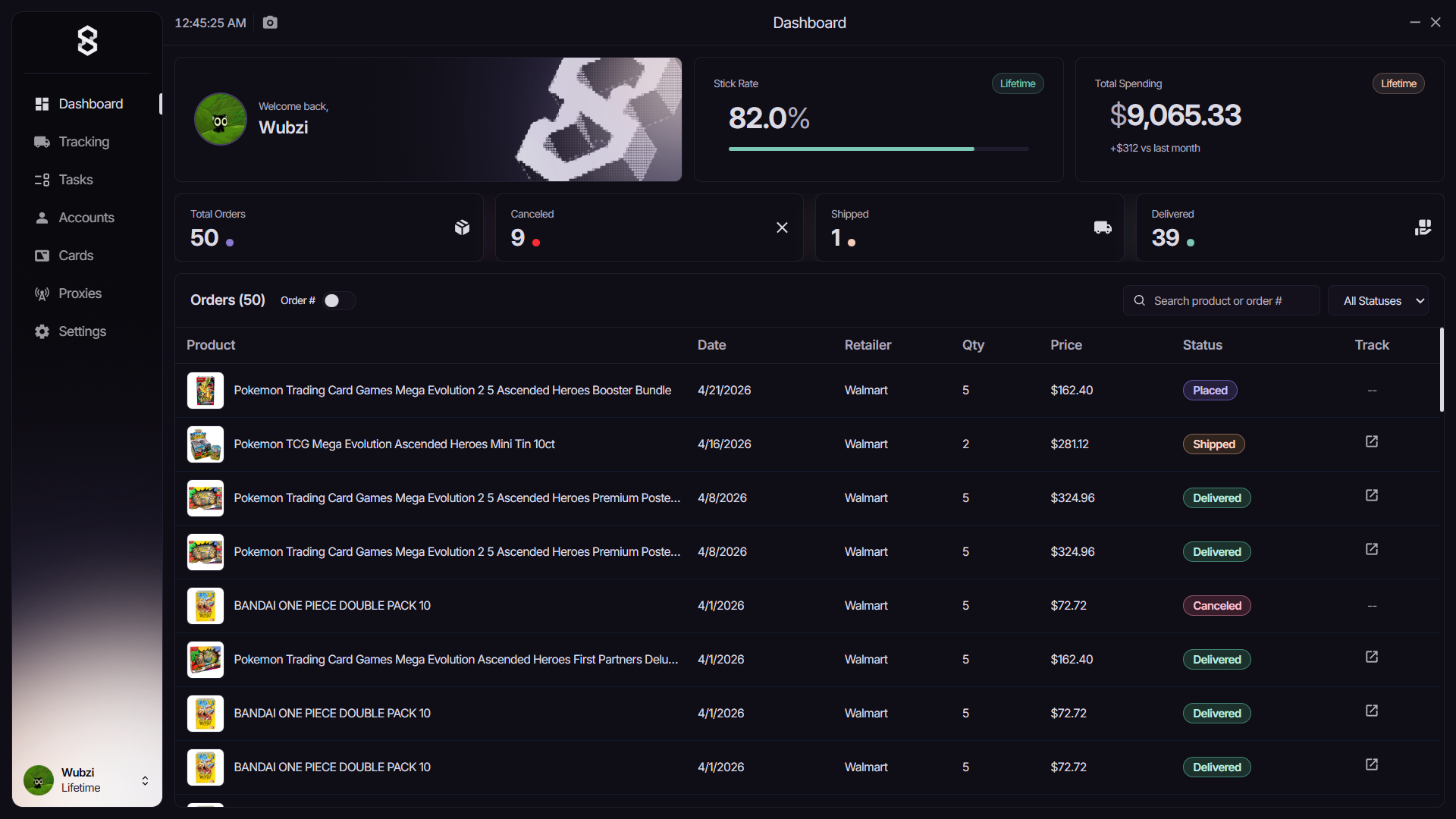Click the Canceled status badge
1456x819 pixels.
pos(1216,606)
